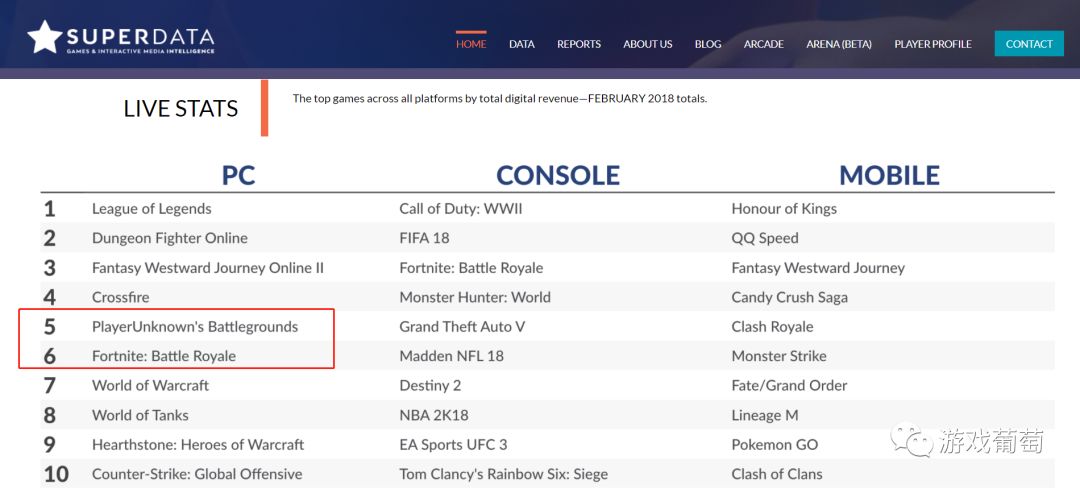This screenshot has height=489, width=1080.
Task: Click the CONTACT button
Action: coord(1029,43)
